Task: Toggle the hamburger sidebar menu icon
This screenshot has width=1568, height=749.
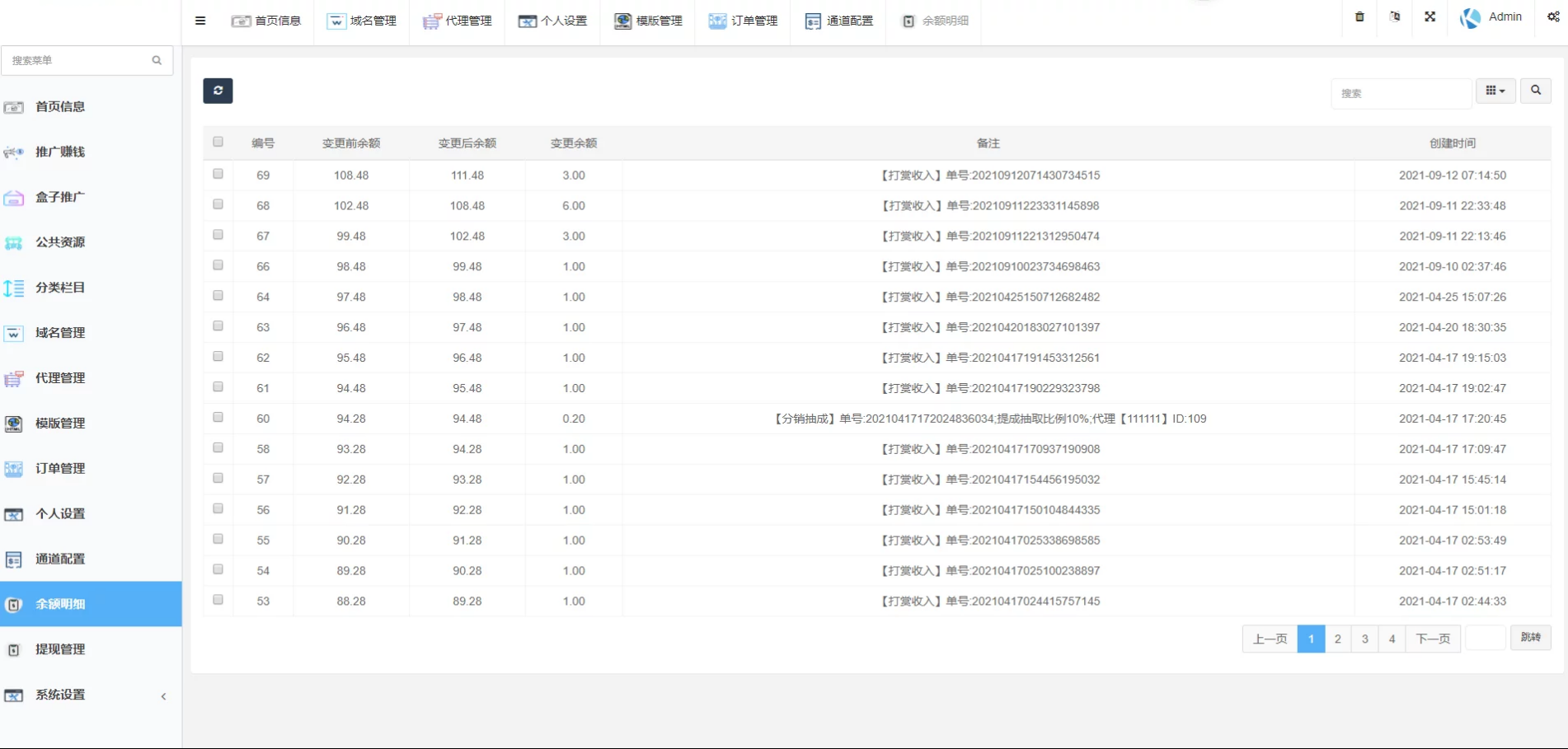Action: (200, 21)
